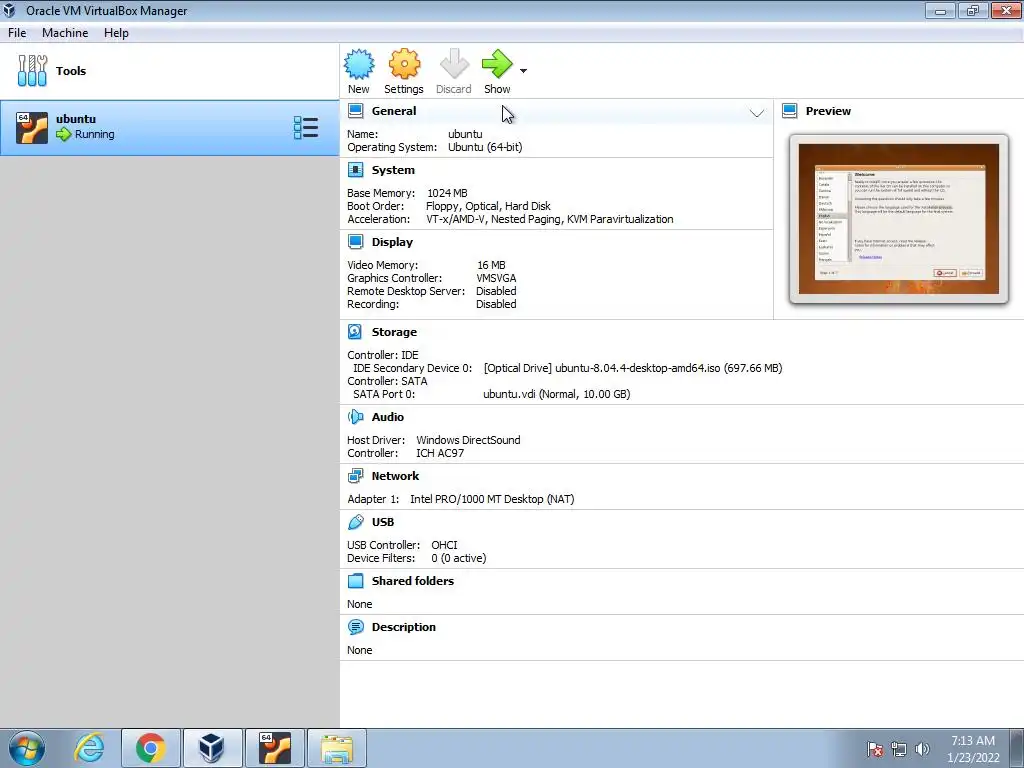Click the taskbar clock 7:13 AM
Screen dimensions: 1024x768
coord(973,741)
